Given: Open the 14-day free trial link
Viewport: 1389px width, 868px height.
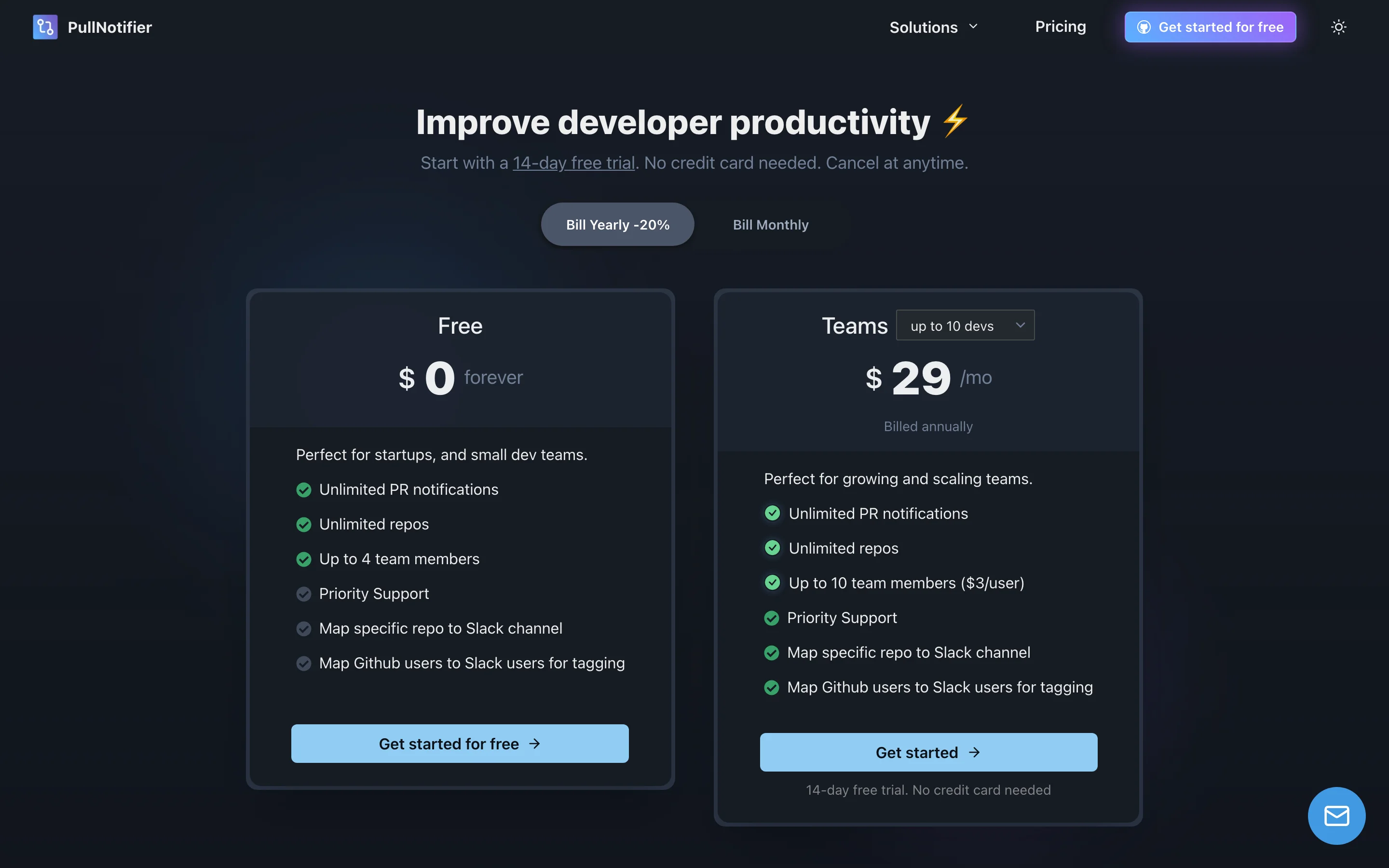Looking at the screenshot, I should coord(573,163).
